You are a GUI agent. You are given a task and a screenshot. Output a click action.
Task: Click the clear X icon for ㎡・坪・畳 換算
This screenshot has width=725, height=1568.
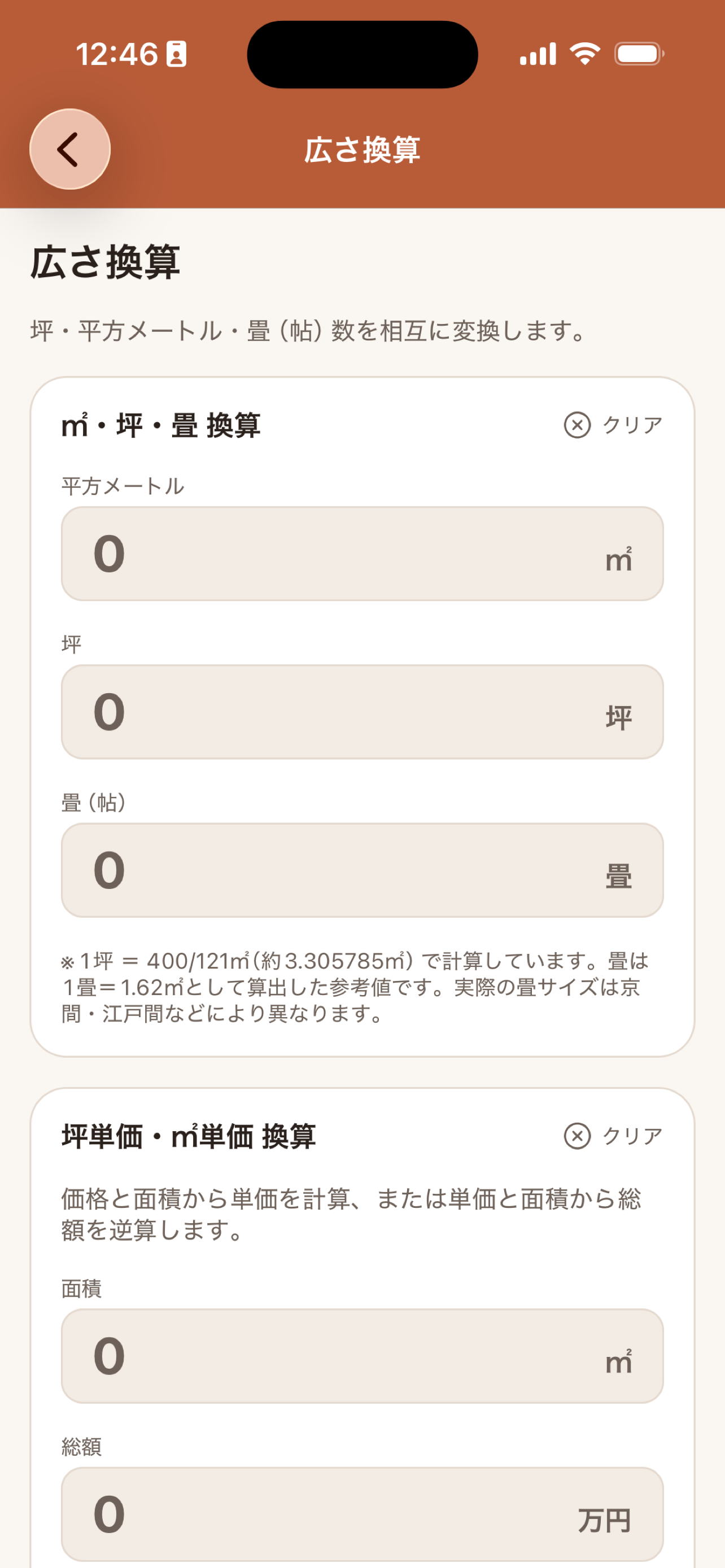click(577, 425)
